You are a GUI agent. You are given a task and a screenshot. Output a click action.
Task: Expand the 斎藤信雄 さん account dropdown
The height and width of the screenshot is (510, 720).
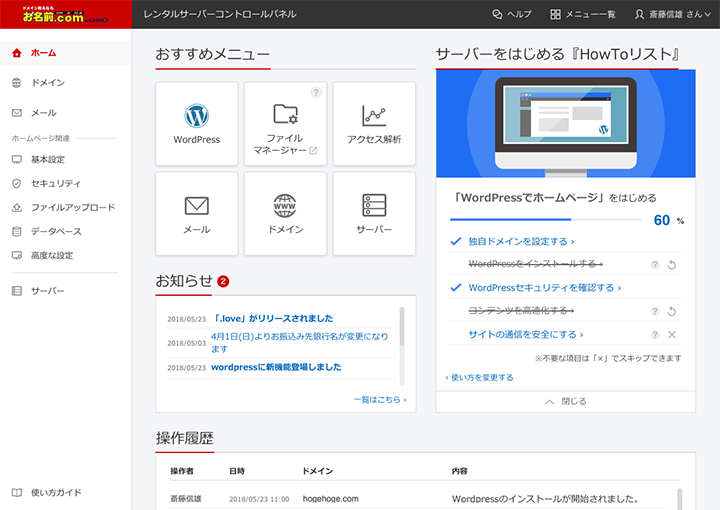pos(673,14)
